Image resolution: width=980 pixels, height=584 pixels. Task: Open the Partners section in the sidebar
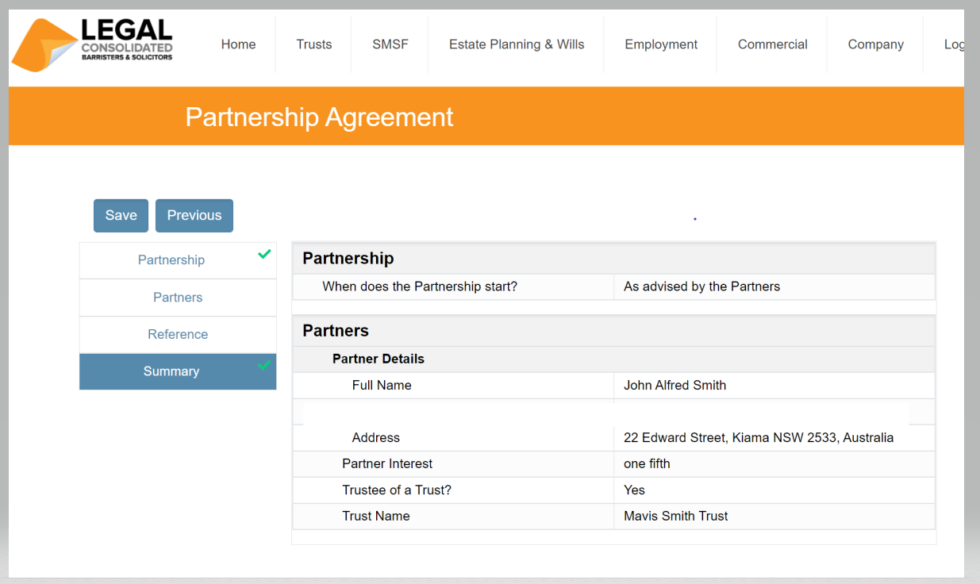pyautogui.click(x=177, y=296)
